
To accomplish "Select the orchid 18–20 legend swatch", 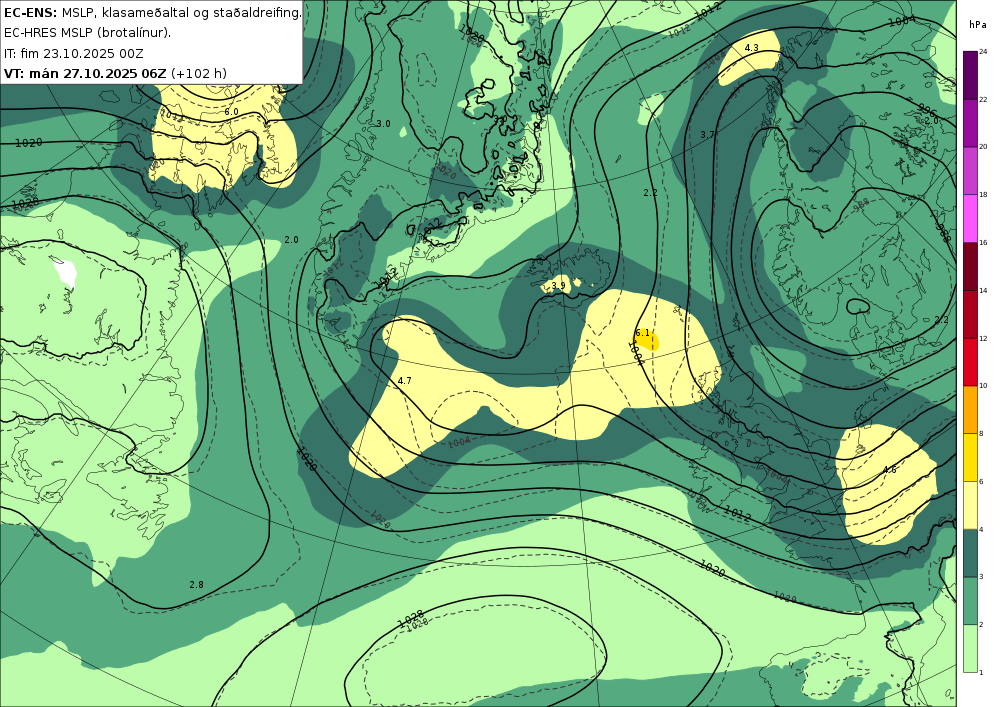I will click(x=970, y=171).
